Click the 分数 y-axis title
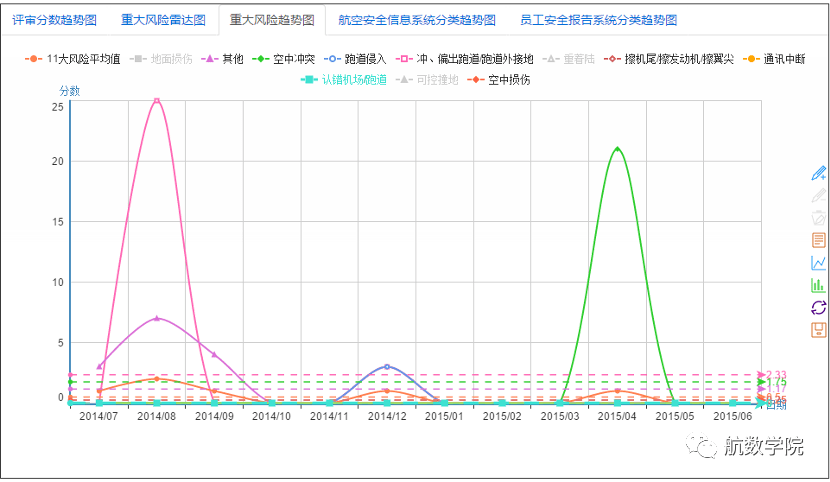 click(x=69, y=91)
